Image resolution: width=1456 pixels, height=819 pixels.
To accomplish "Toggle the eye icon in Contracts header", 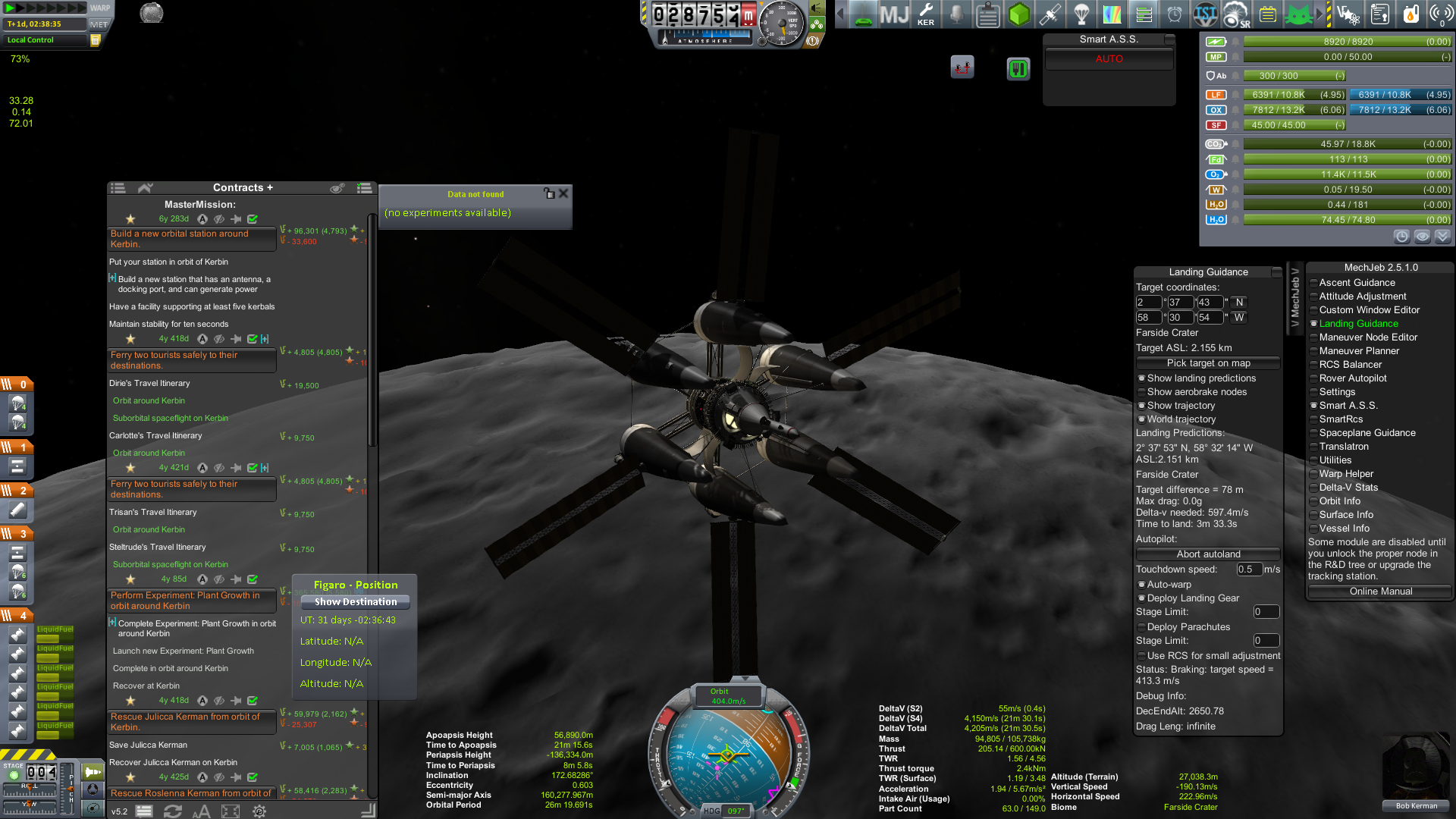I will coord(337,188).
